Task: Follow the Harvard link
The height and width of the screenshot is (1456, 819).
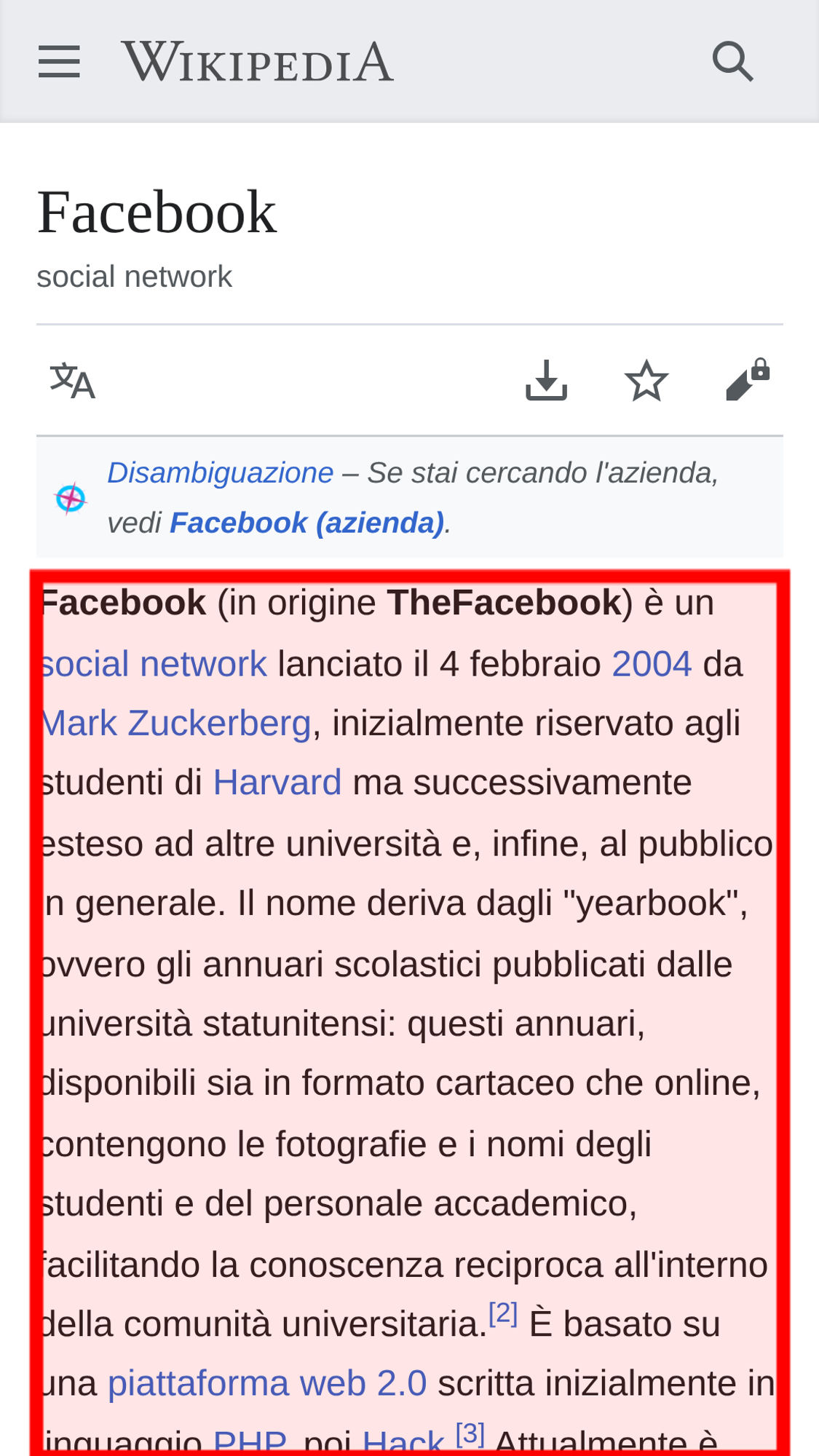Action: point(277,783)
